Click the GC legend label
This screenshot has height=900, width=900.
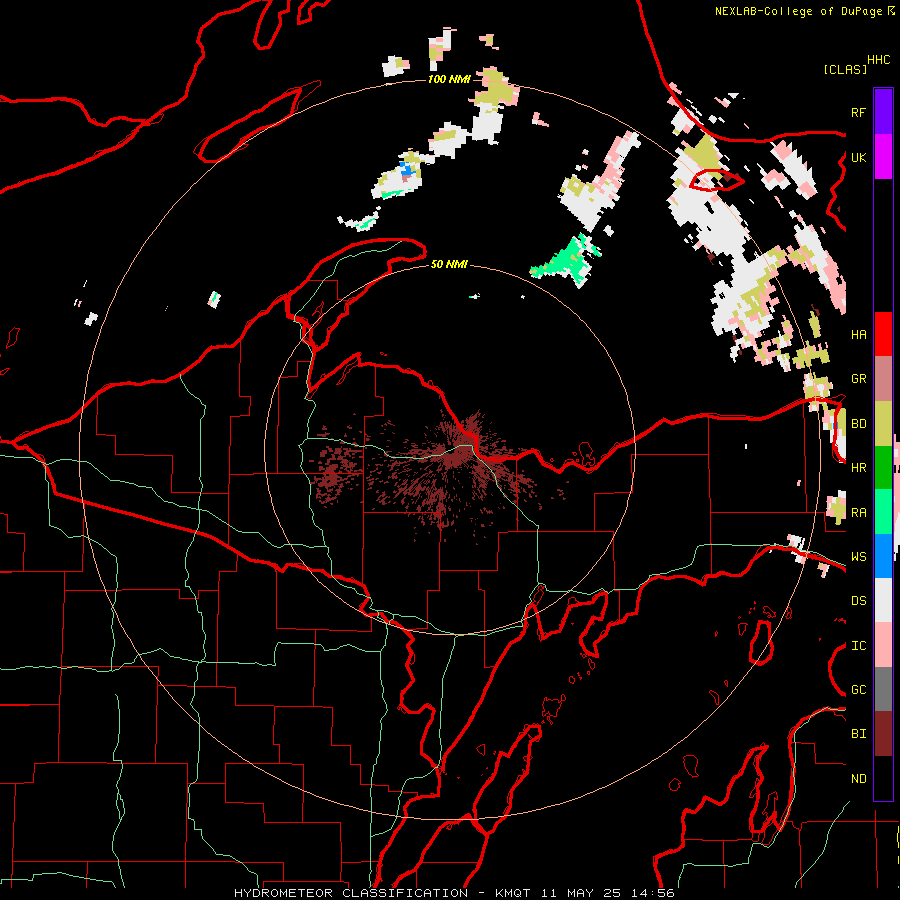[x=858, y=689]
